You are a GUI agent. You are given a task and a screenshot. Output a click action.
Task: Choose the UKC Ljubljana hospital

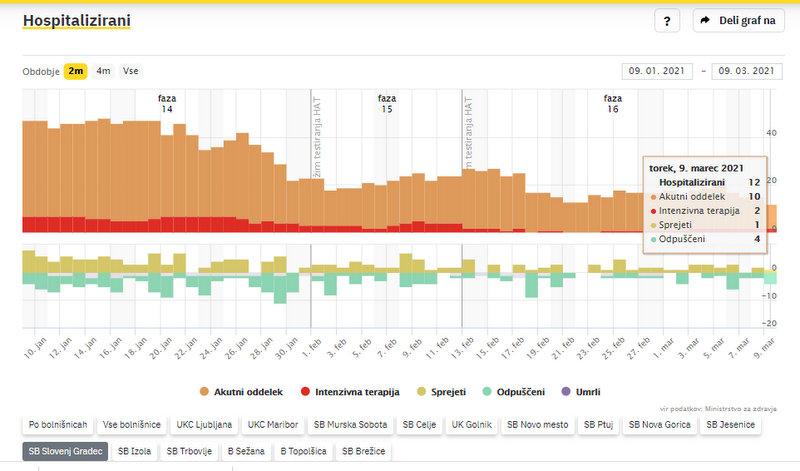coord(204,425)
